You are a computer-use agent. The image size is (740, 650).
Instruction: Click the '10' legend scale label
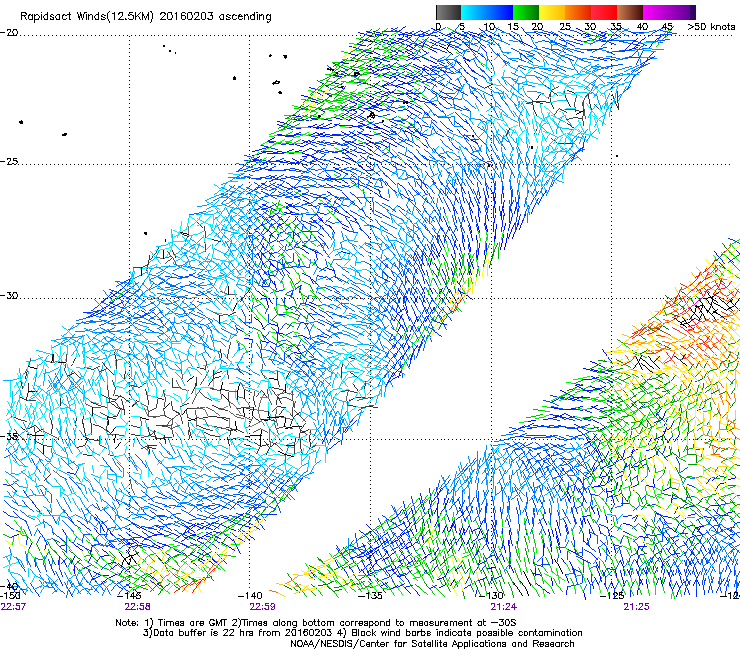pos(489,26)
